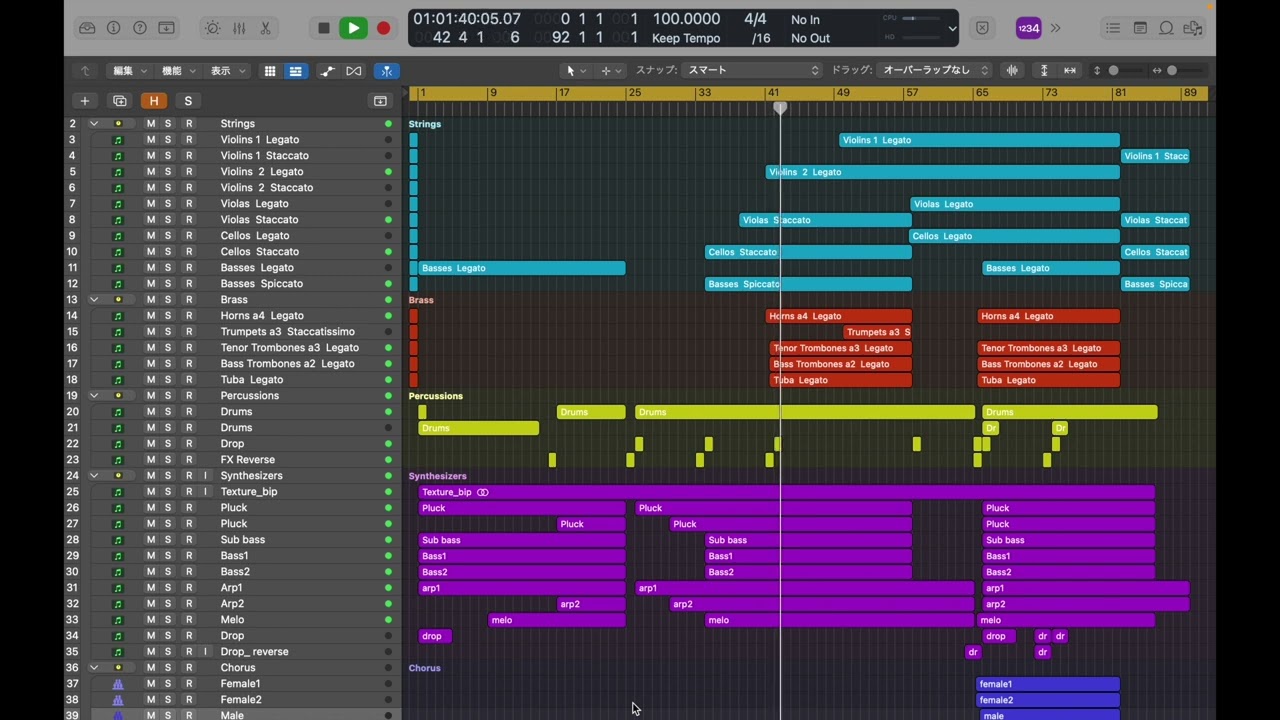Screen dimensions: 1280x720
Task: Toggle the Hide tracks H button
Action: (154, 101)
